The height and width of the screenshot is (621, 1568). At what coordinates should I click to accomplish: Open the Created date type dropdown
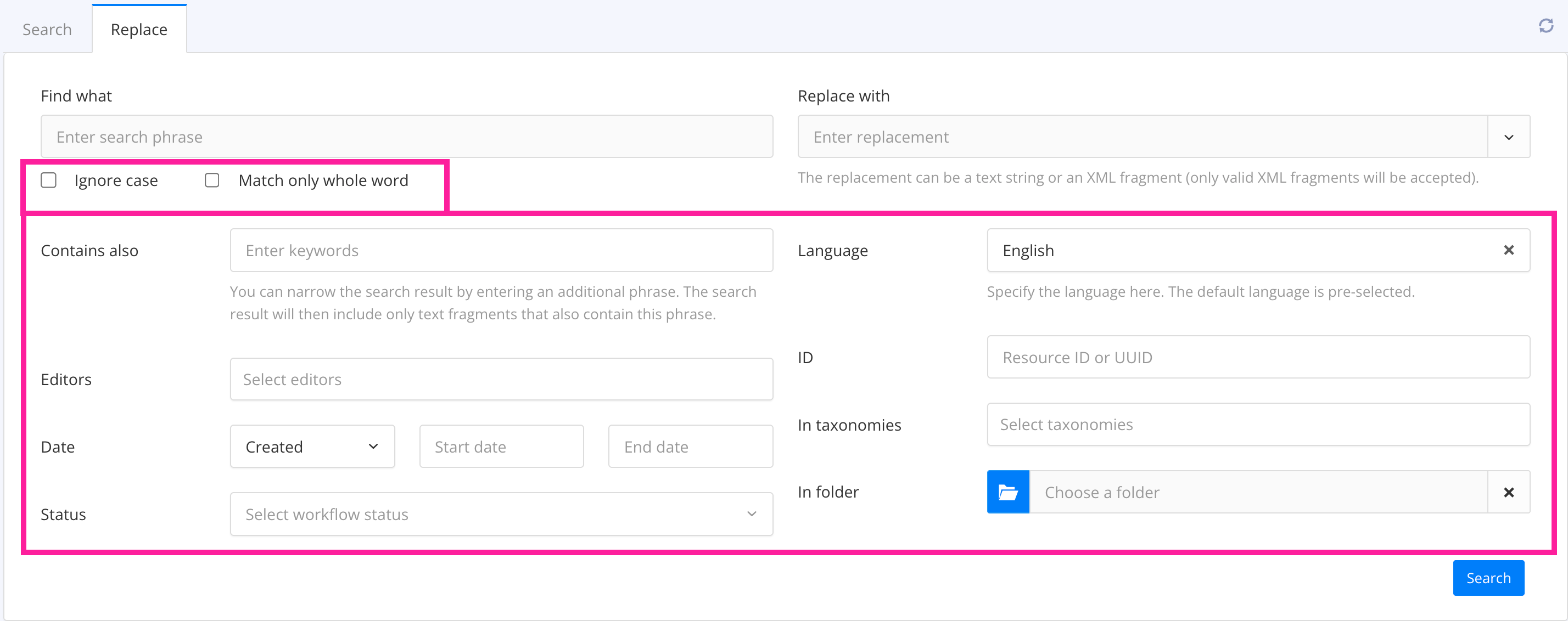point(312,447)
